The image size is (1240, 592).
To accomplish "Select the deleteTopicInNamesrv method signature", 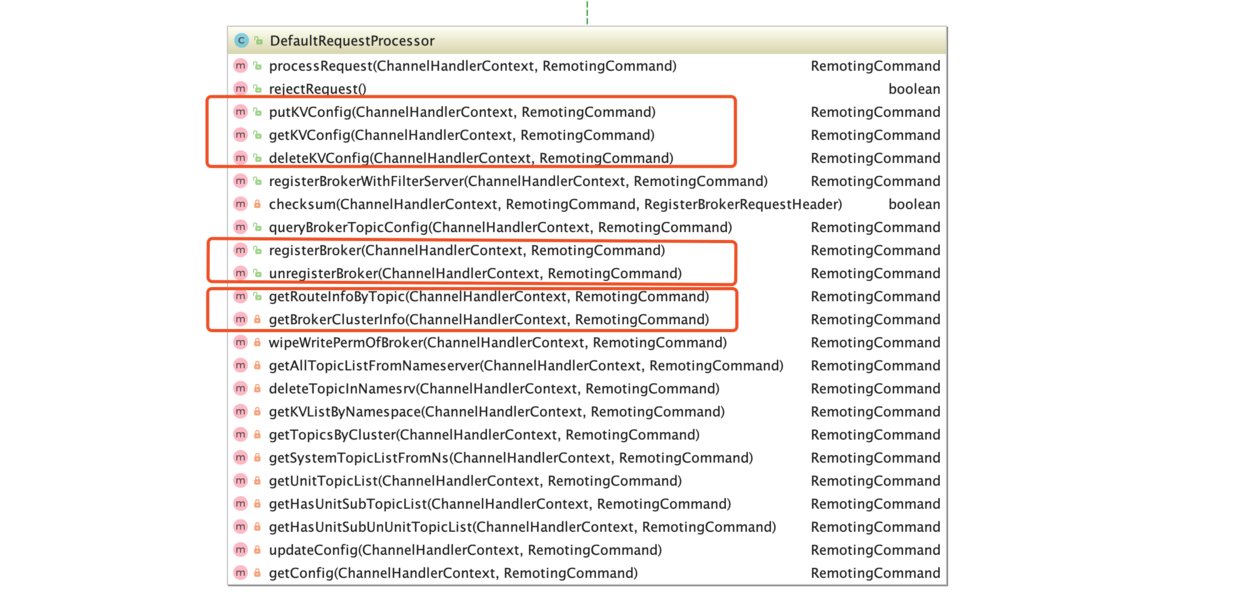I will 494,388.
